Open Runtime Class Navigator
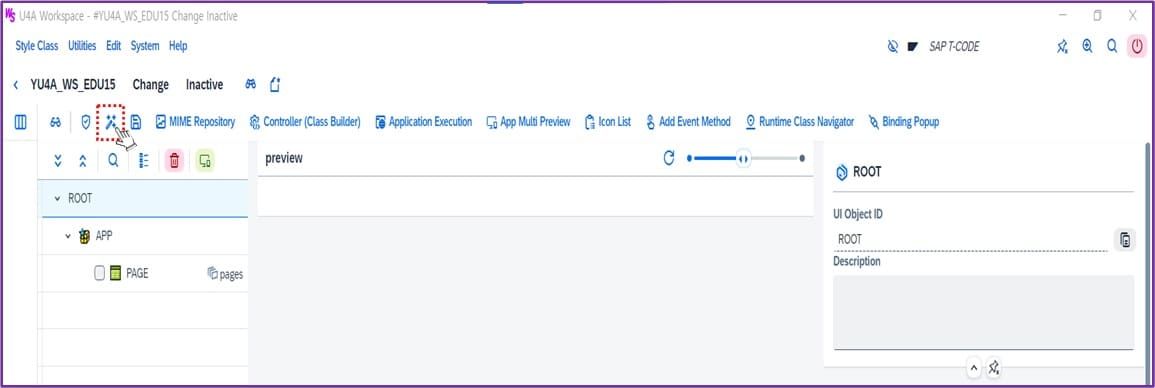This screenshot has width=1155, height=388. click(799, 122)
